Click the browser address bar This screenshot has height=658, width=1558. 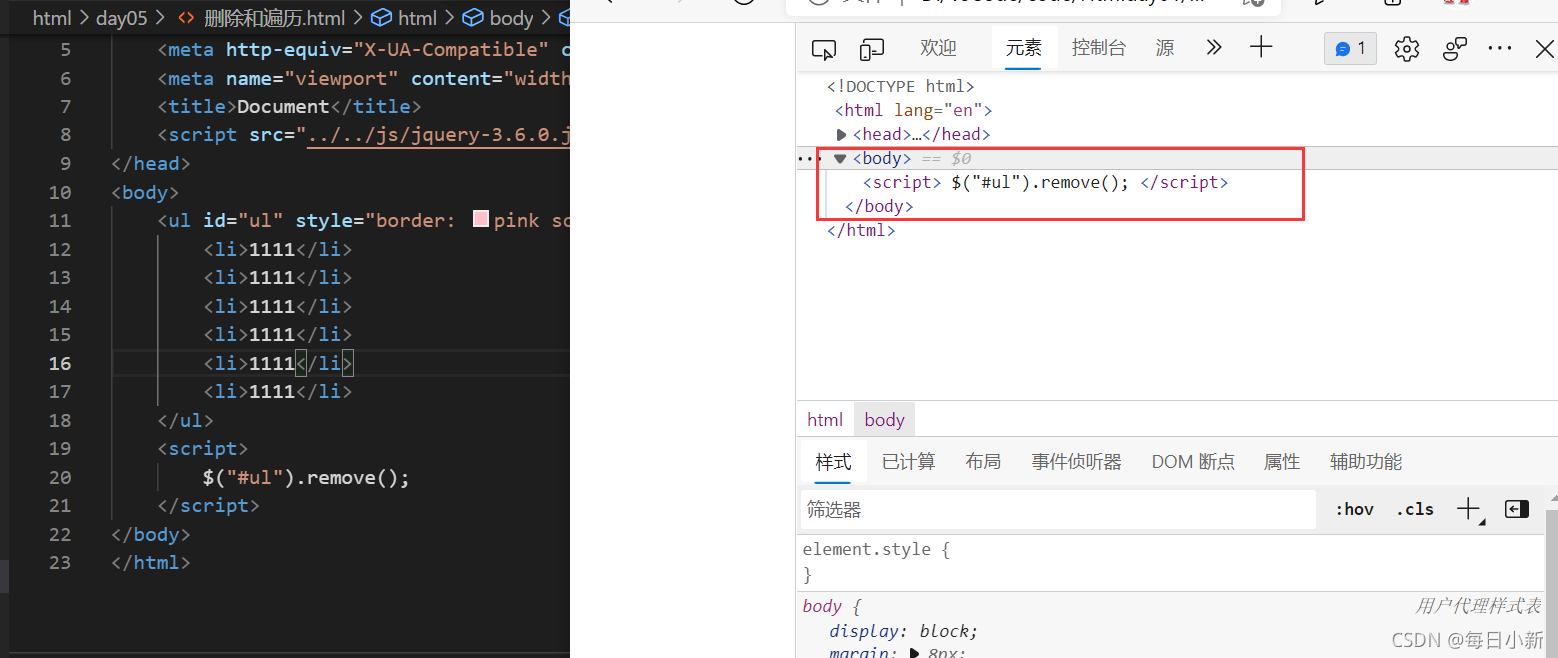coord(1032,6)
